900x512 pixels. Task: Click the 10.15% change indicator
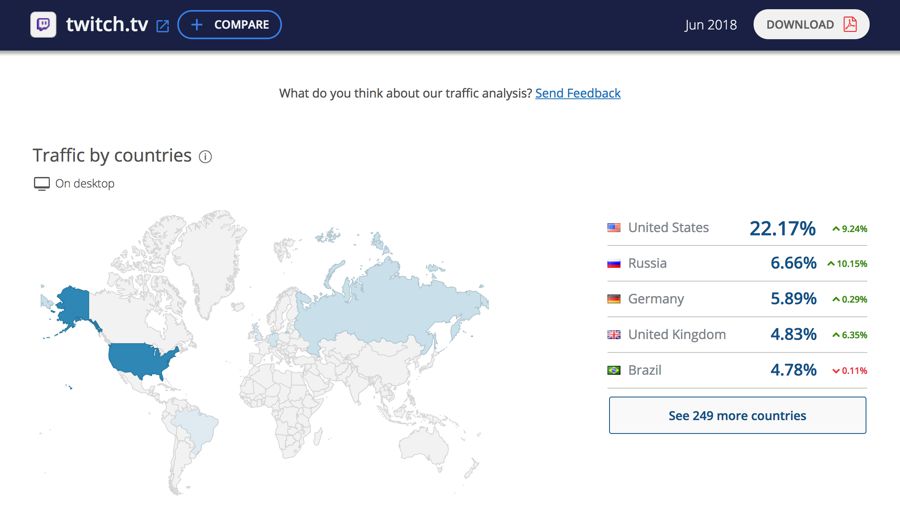pyautogui.click(x=847, y=263)
